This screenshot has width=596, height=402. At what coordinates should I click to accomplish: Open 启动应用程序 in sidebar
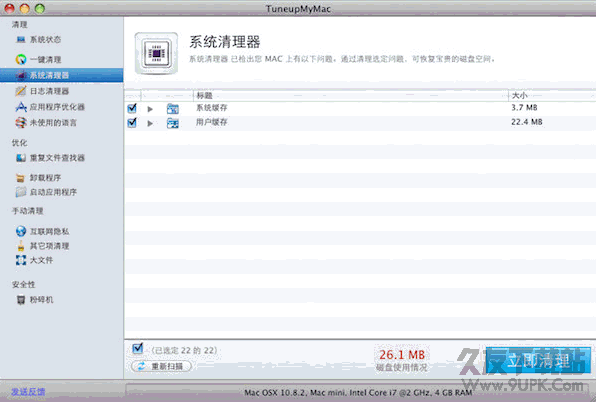pyautogui.click(x=53, y=192)
